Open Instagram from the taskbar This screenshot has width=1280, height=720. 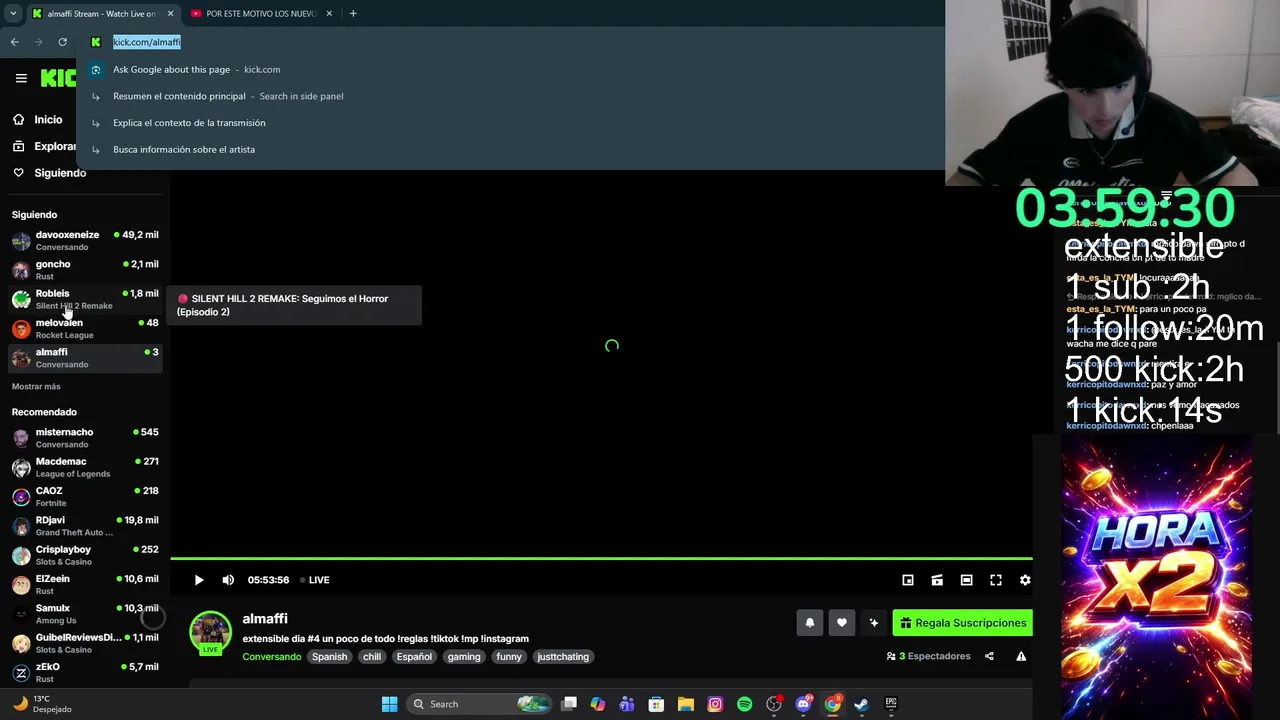click(x=715, y=704)
